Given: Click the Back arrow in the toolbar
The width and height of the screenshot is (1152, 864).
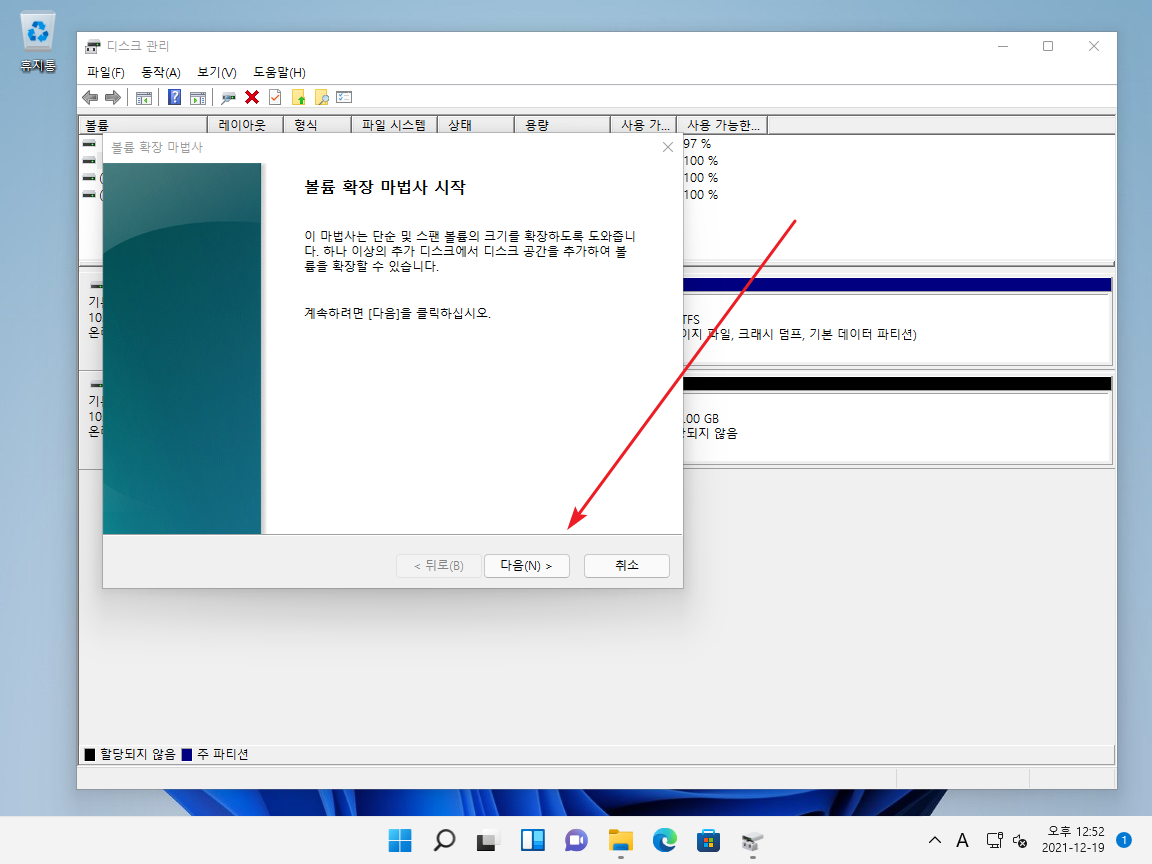Looking at the screenshot, I should tap(90, 97).
